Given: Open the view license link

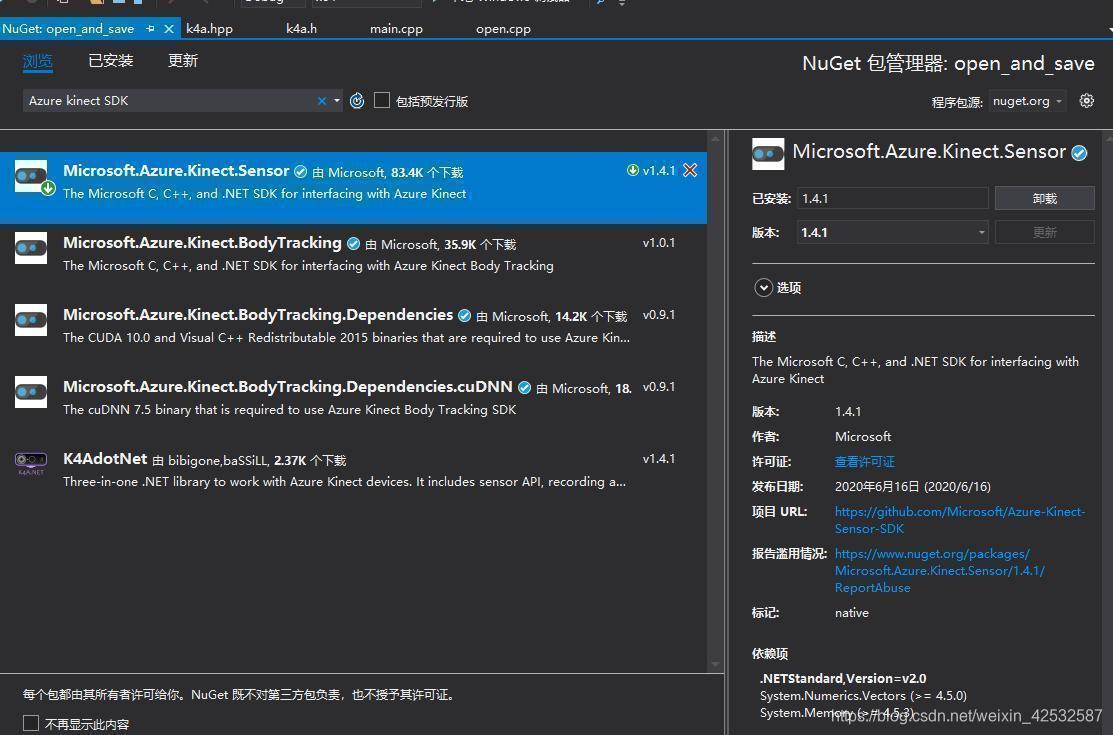Looking at the screenshot, I should click(865, 462).
